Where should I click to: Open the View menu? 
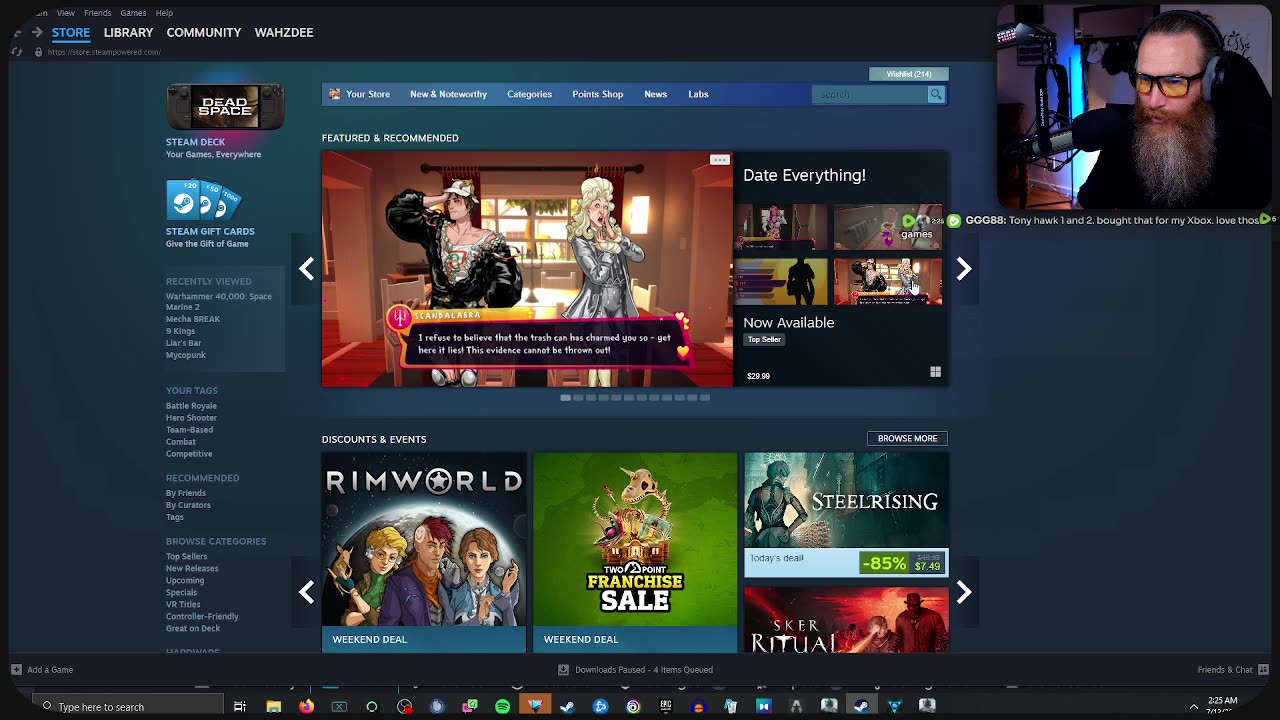coord(66,13)
